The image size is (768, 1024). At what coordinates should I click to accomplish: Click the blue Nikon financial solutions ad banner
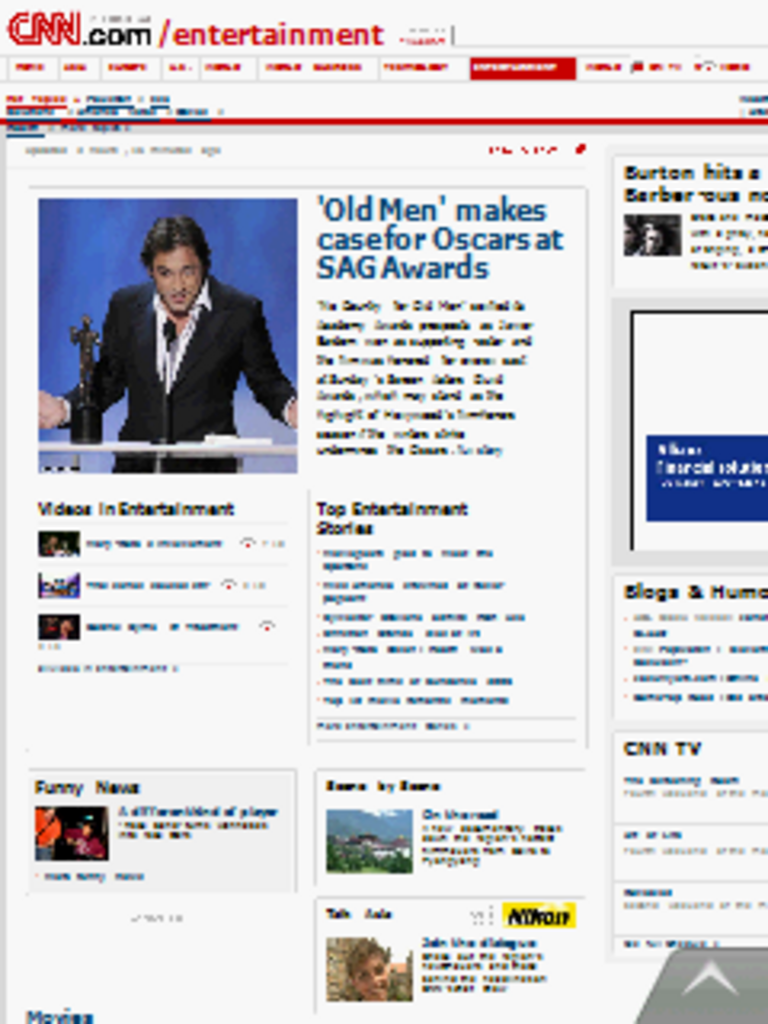(707, 478)
